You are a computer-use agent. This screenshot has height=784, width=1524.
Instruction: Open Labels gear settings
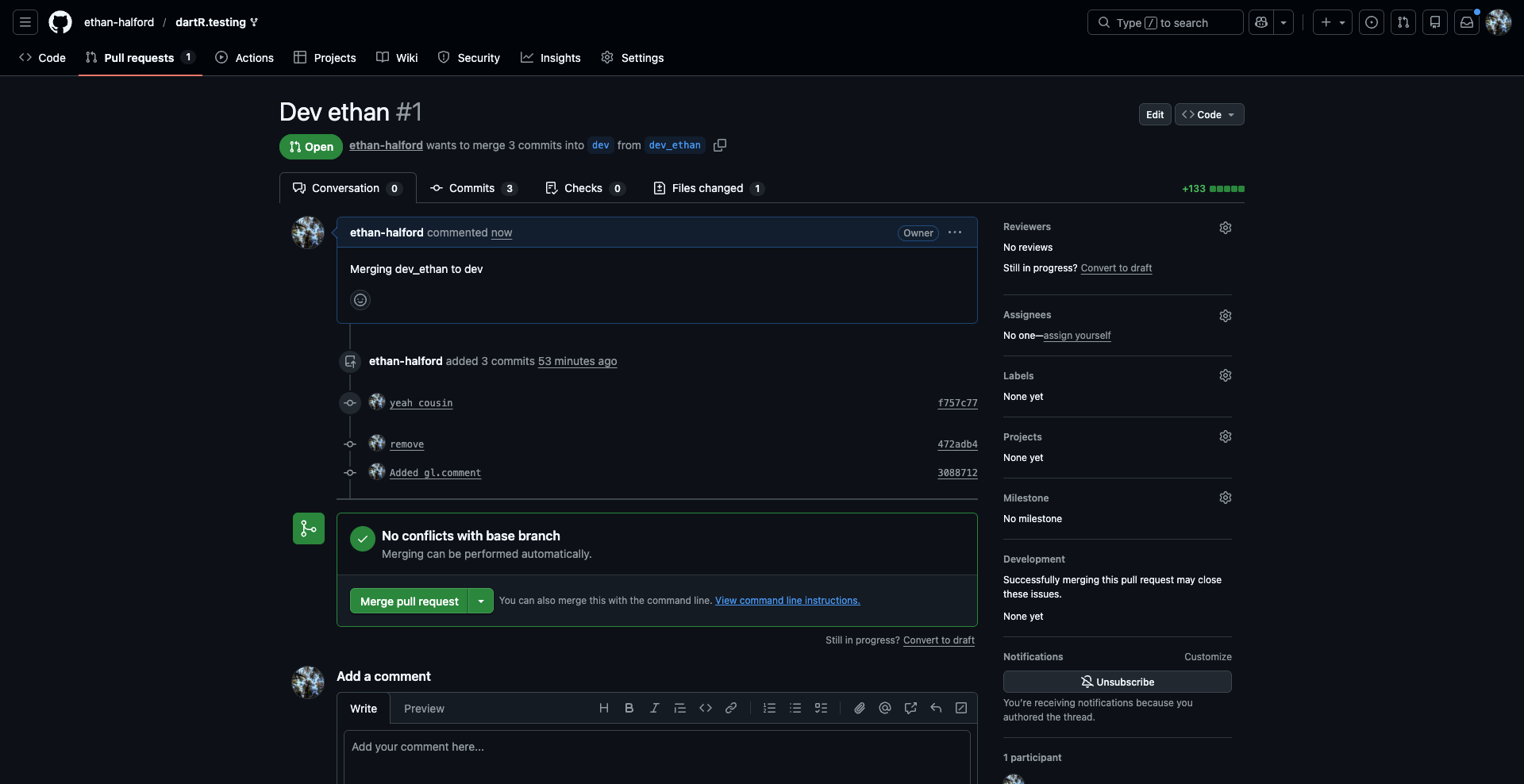pyautogui.click(x=1225, y=376)
